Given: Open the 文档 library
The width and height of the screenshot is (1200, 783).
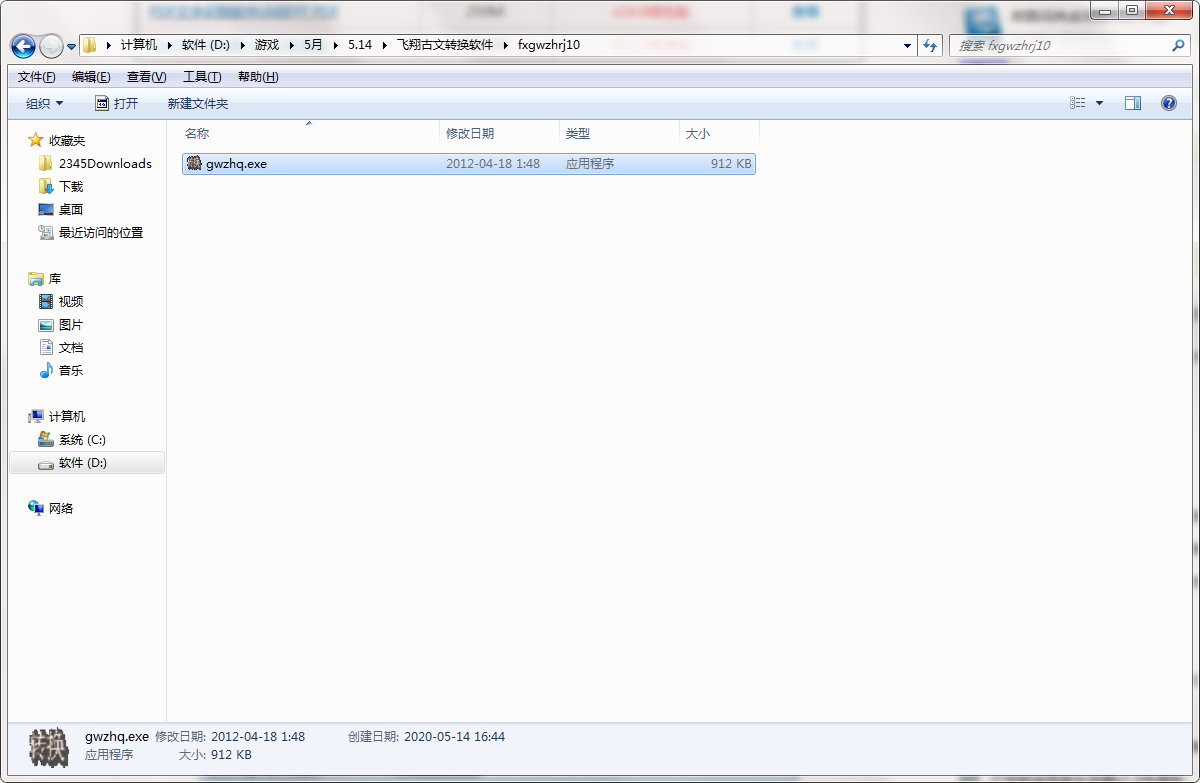Looking at the screenshot, I should pyautogui.click(x=71, y=347).
